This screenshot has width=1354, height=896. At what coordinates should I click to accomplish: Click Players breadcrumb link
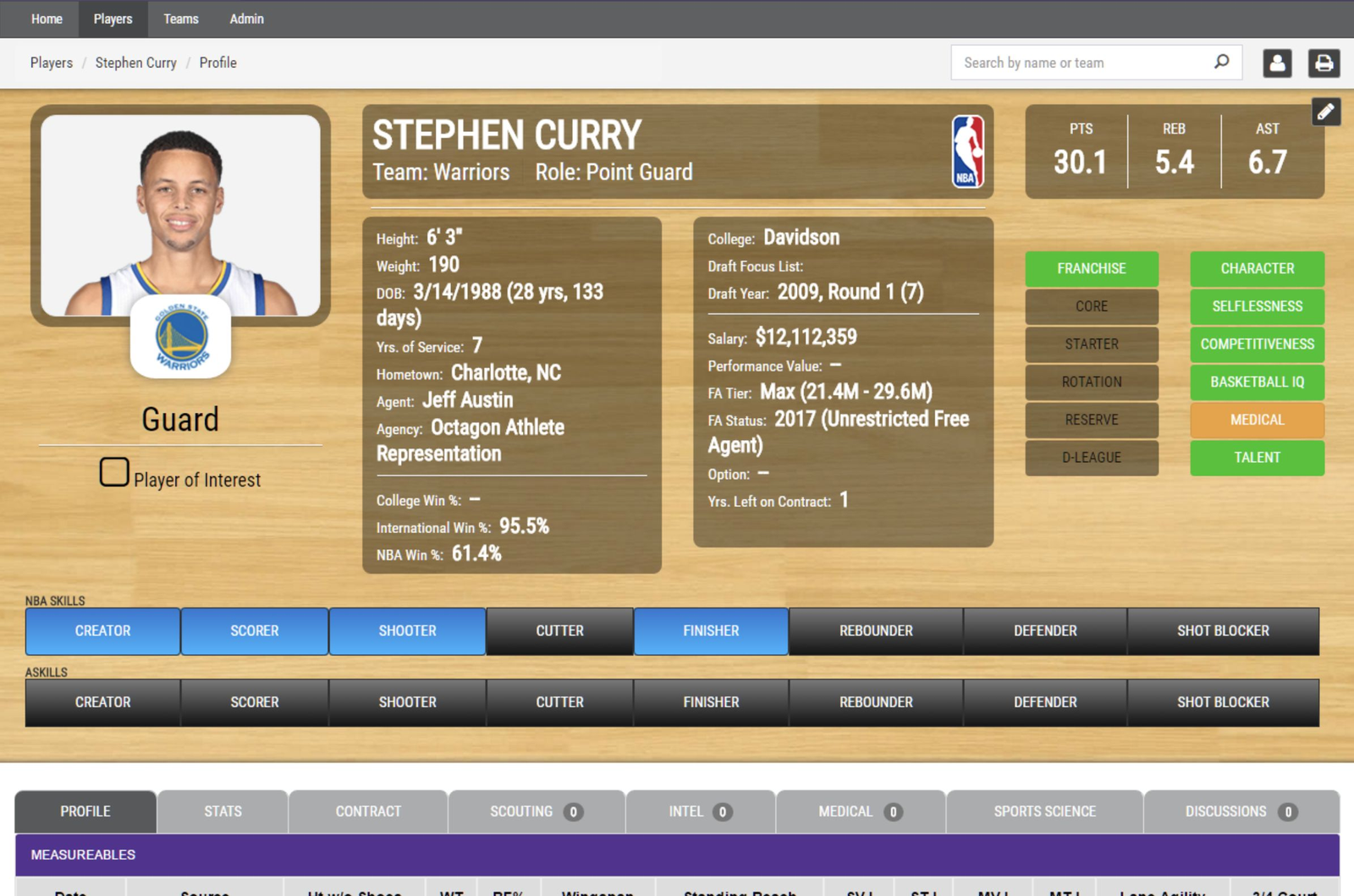pyautogui.click(x=52, y=63)
